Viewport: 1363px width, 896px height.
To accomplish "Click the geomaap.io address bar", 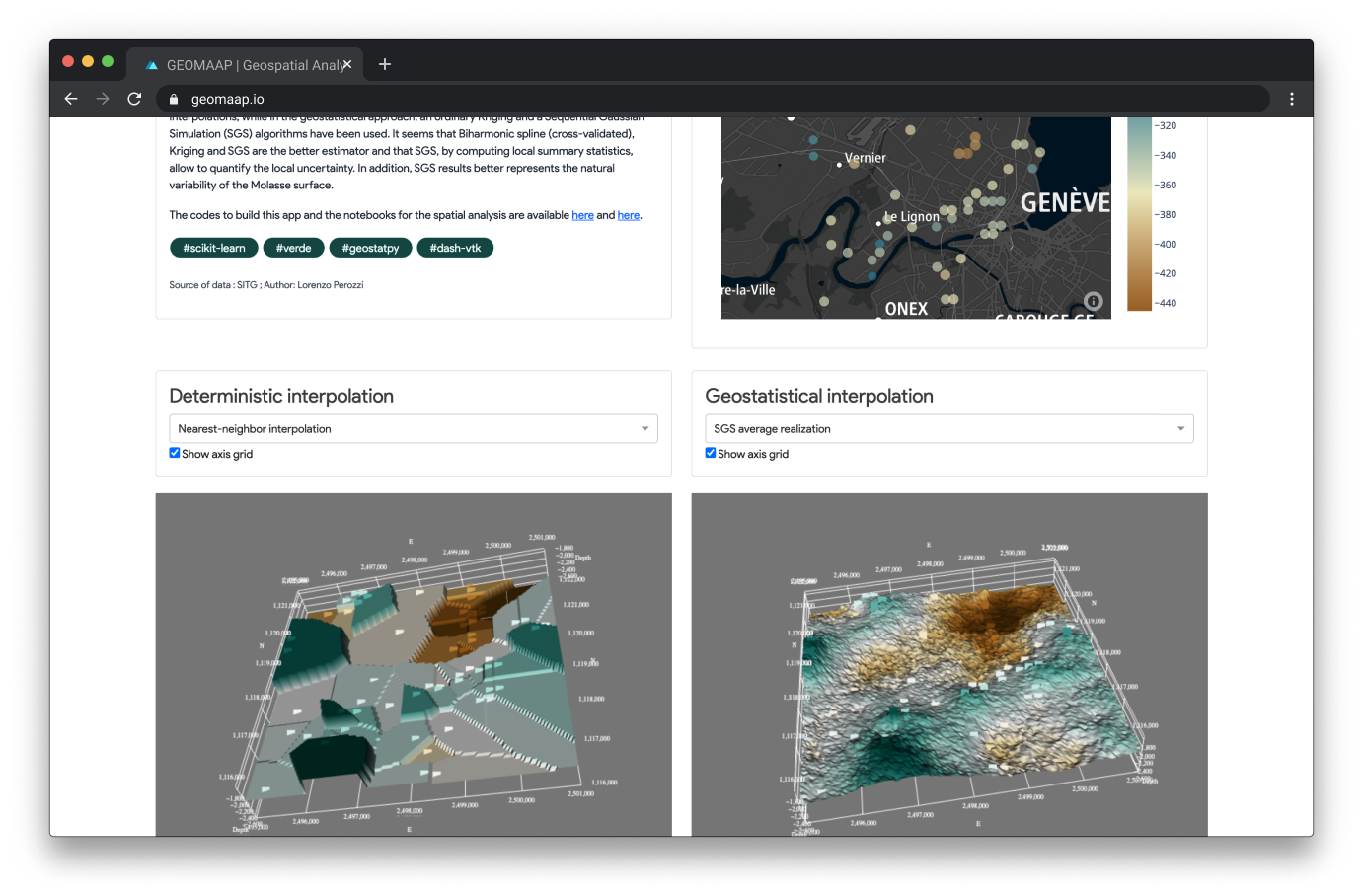I will (x=691, y=99).
